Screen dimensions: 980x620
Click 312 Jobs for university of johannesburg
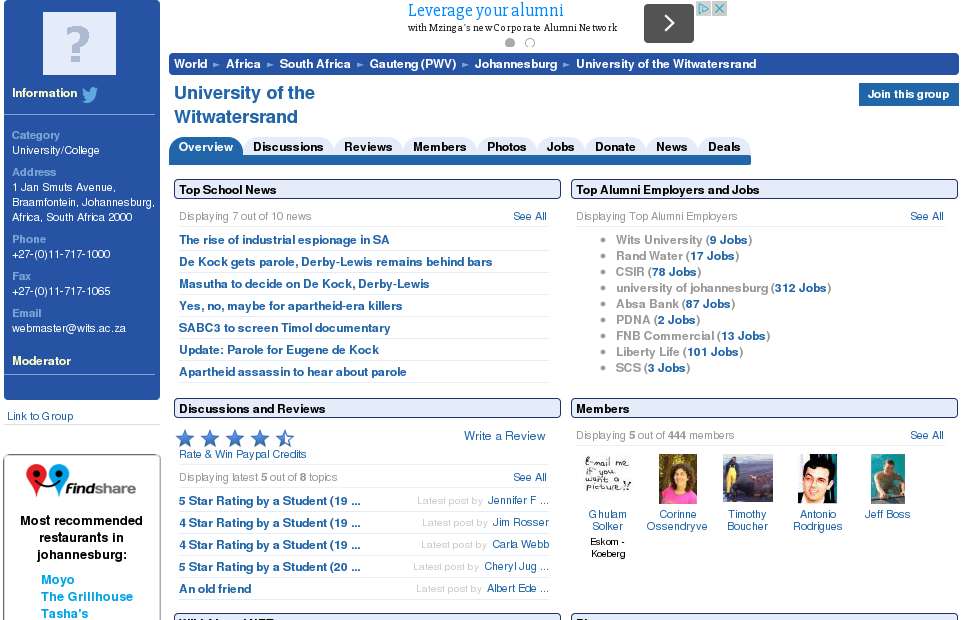point(801,288)
